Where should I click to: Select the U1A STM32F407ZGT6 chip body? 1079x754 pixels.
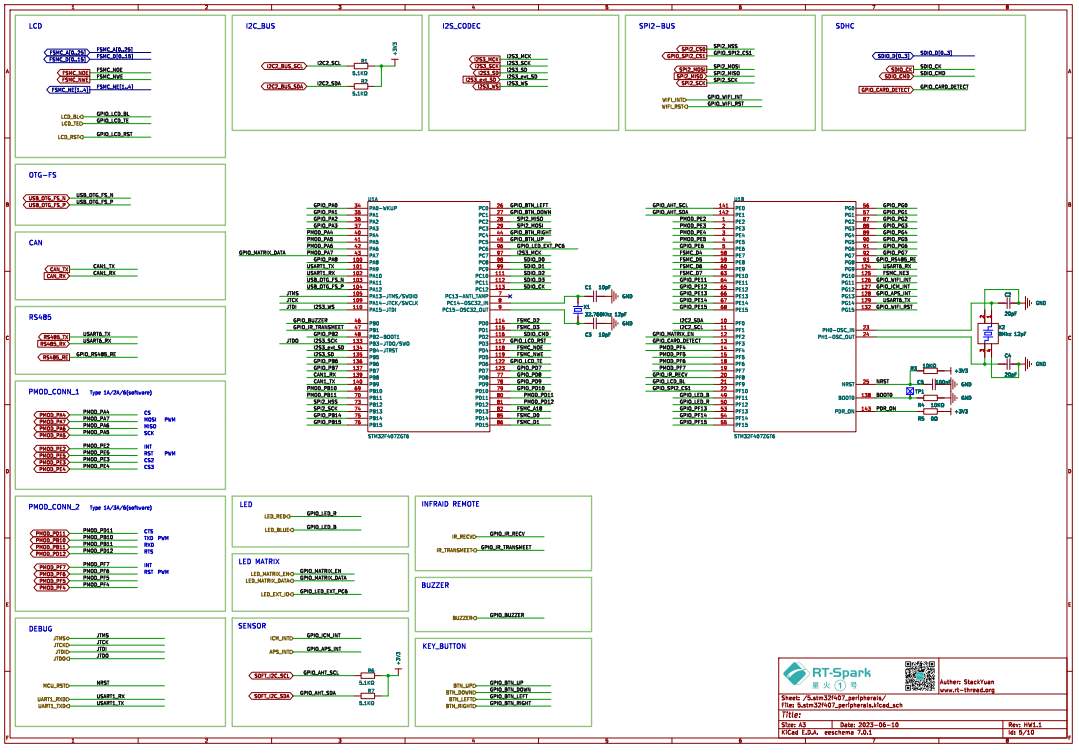(x=431, y=315)
